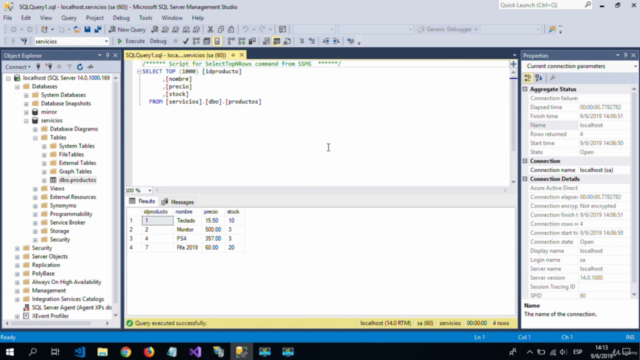The height and width of the screenshot is (360, 640).
Task: Cut selection using the scissors icon
Action: coord(210,29)
